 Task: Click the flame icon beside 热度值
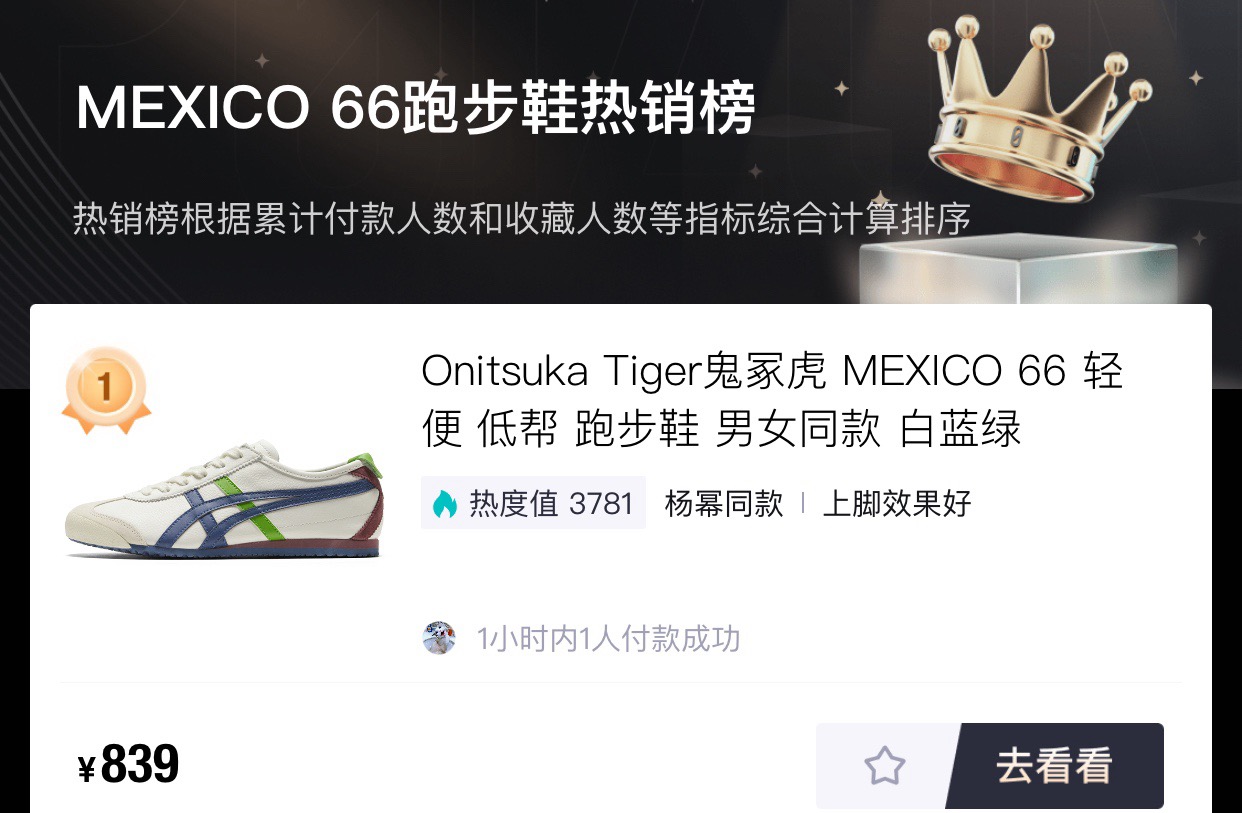click(445, 503)
